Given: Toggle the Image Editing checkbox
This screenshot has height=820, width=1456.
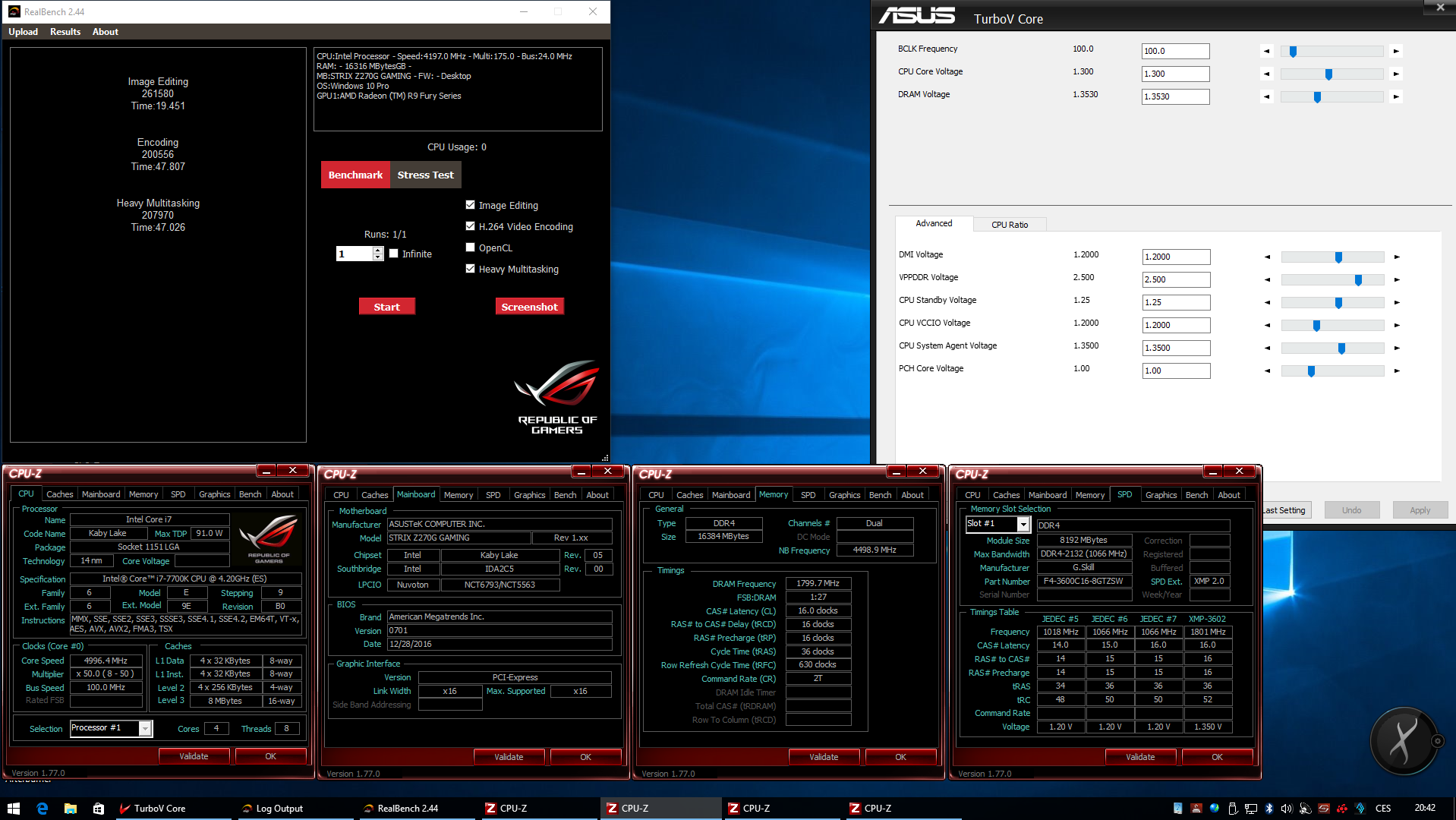Looking at the screenshot, I should [470, 205].
